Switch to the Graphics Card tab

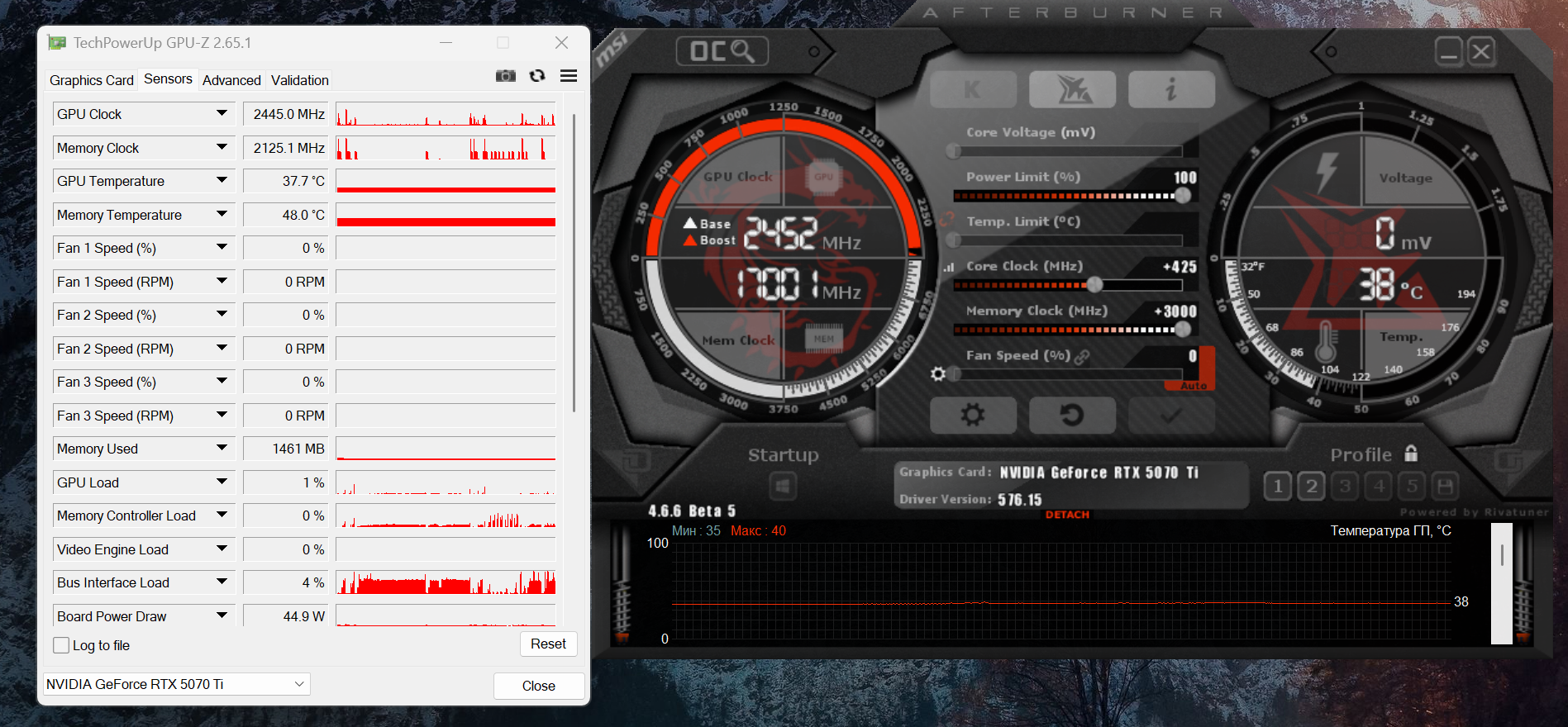point(92,80)
